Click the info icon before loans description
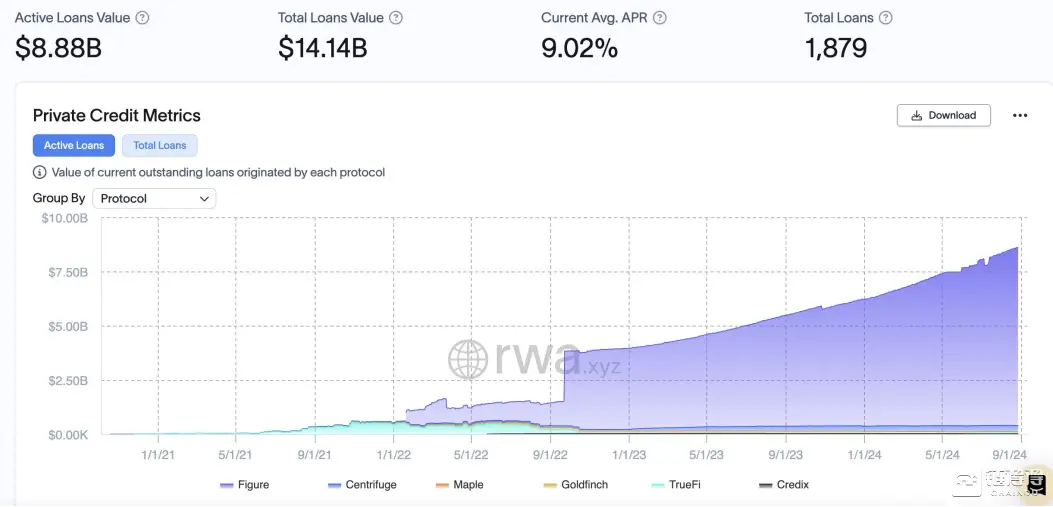This screenshot has height=507, width=1053. tap(40, 172)
